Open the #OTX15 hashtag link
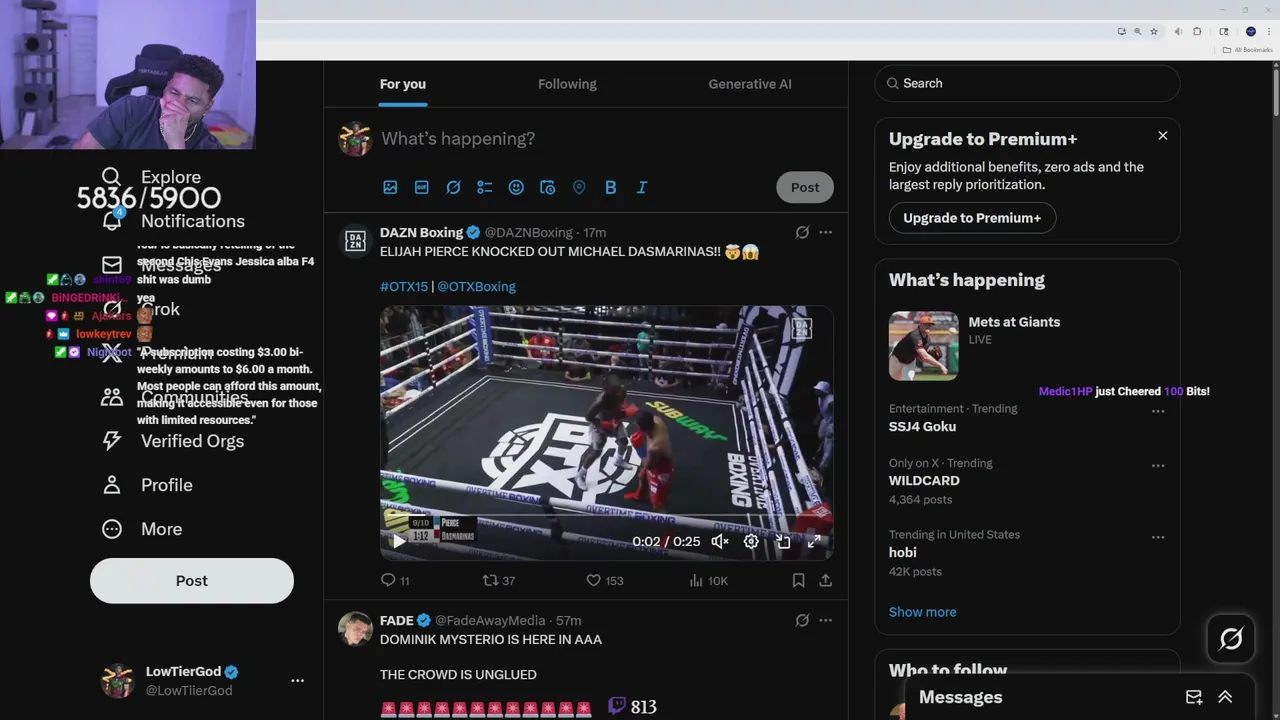 [x=404, y=286]
